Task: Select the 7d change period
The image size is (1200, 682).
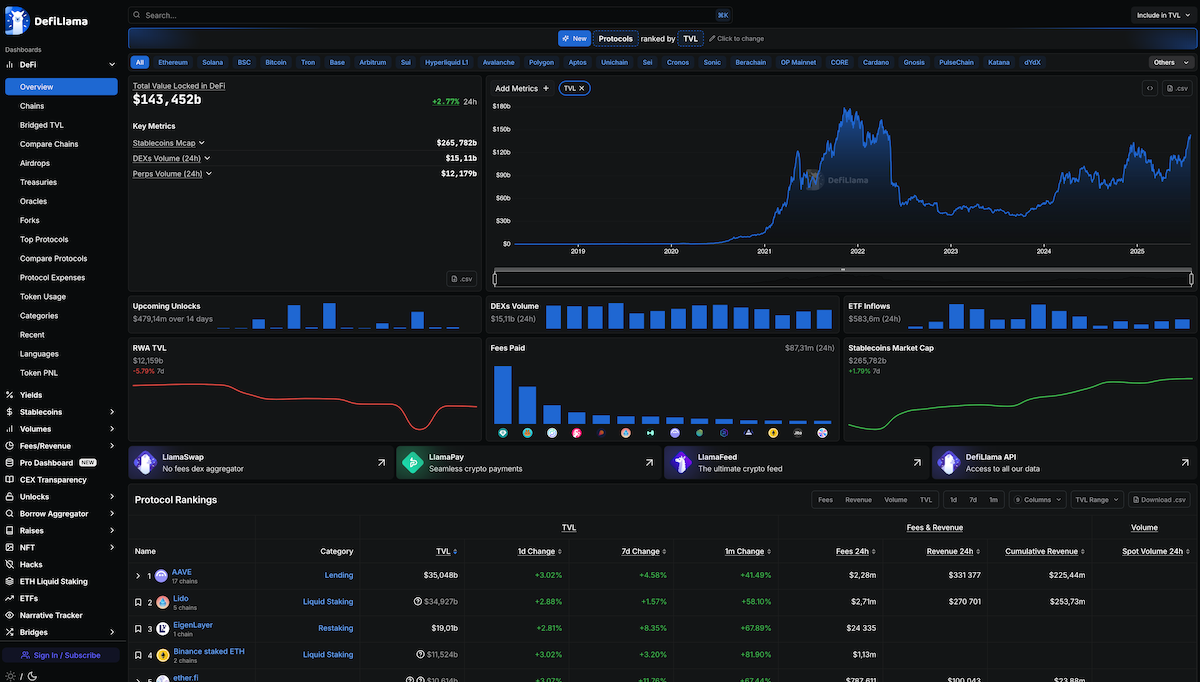Action: [x=973, y=499]
